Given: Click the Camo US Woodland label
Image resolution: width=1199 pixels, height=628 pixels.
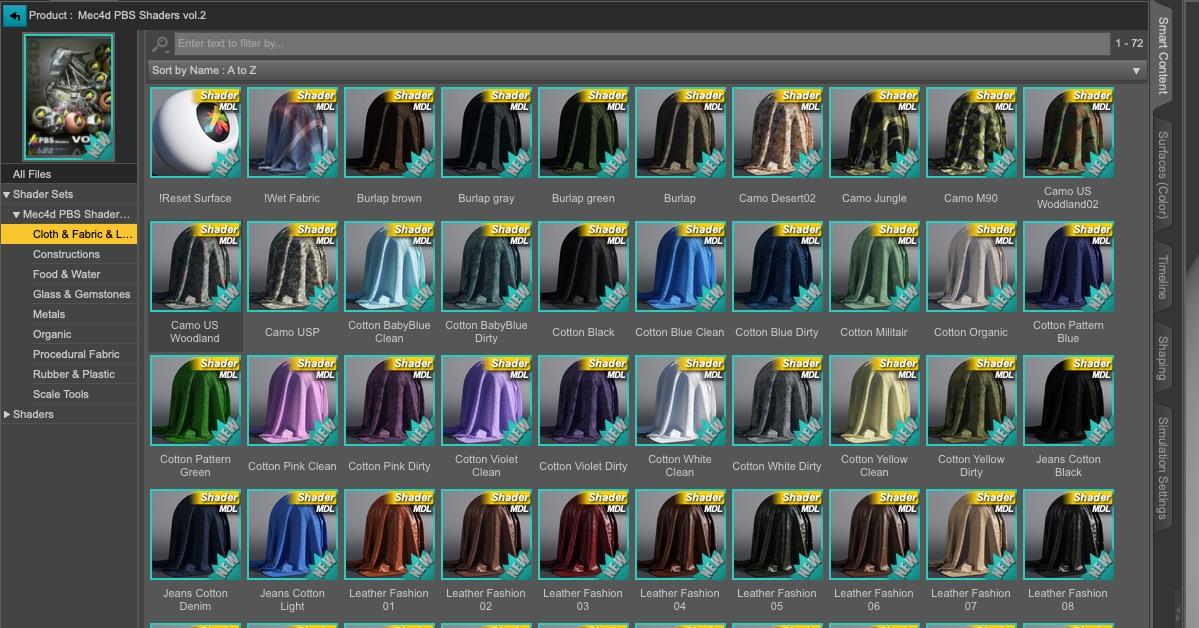Looking at the screenshot, I should coord(195,332).
